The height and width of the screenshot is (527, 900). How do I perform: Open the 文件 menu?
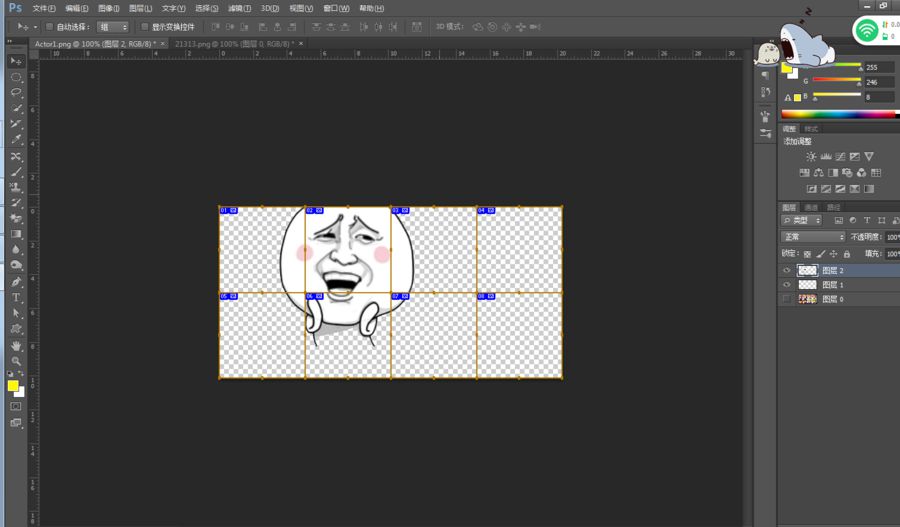coord(44,9)
